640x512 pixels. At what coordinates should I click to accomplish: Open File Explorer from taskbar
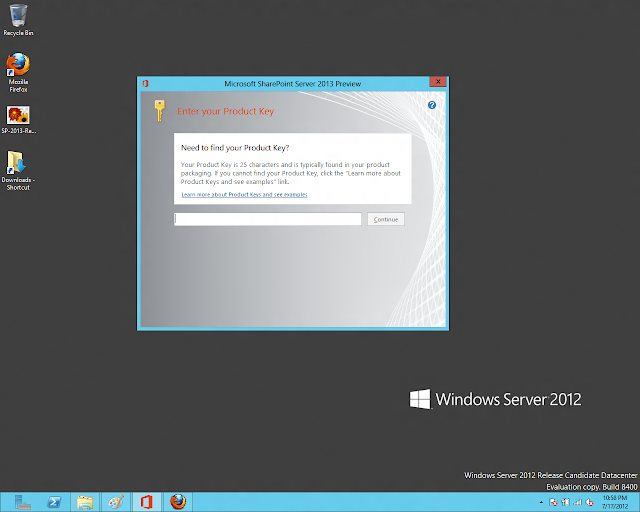(x=85, y=502)
